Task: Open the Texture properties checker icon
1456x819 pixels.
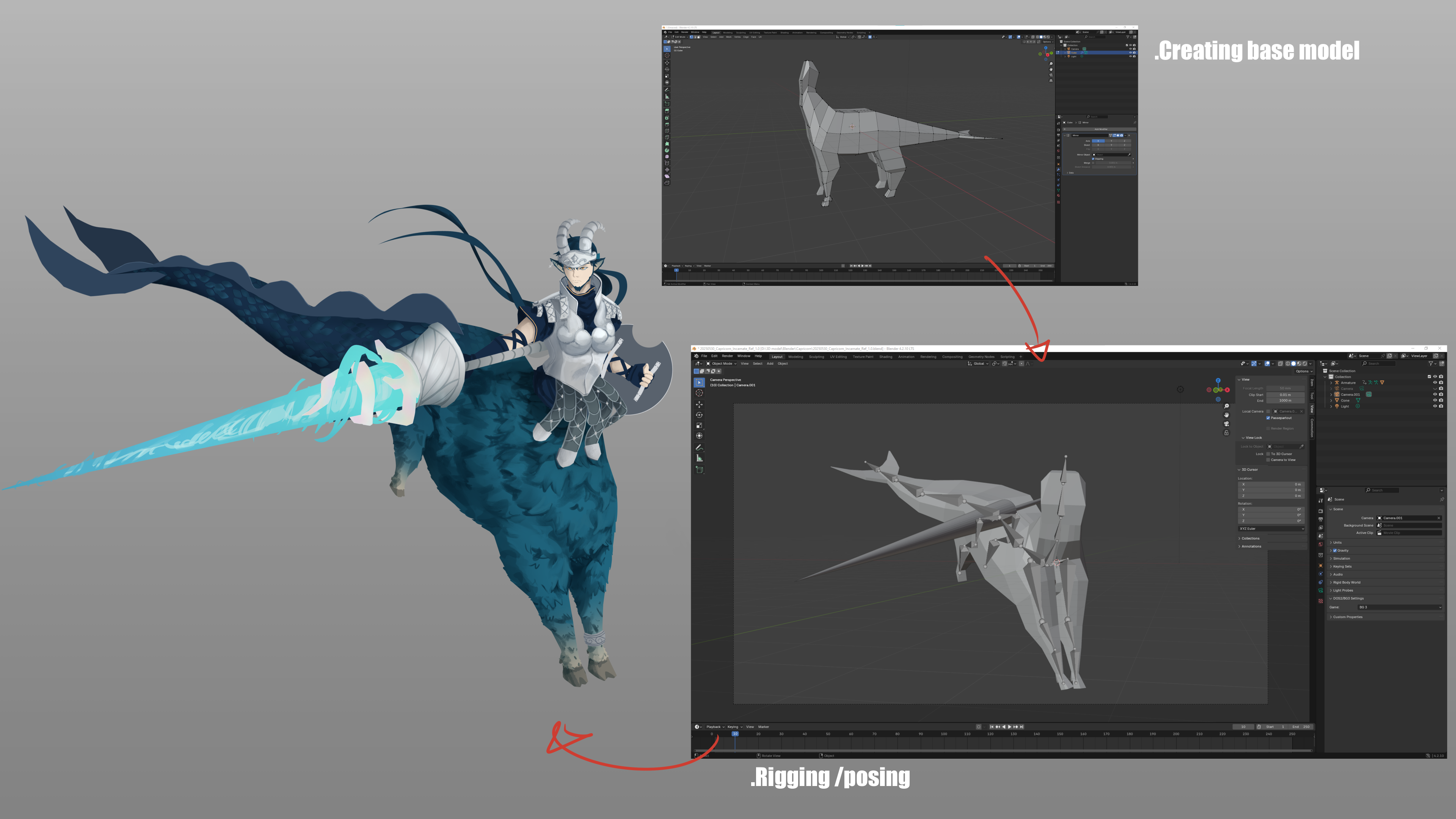Action: click(x=1320, y=601)
